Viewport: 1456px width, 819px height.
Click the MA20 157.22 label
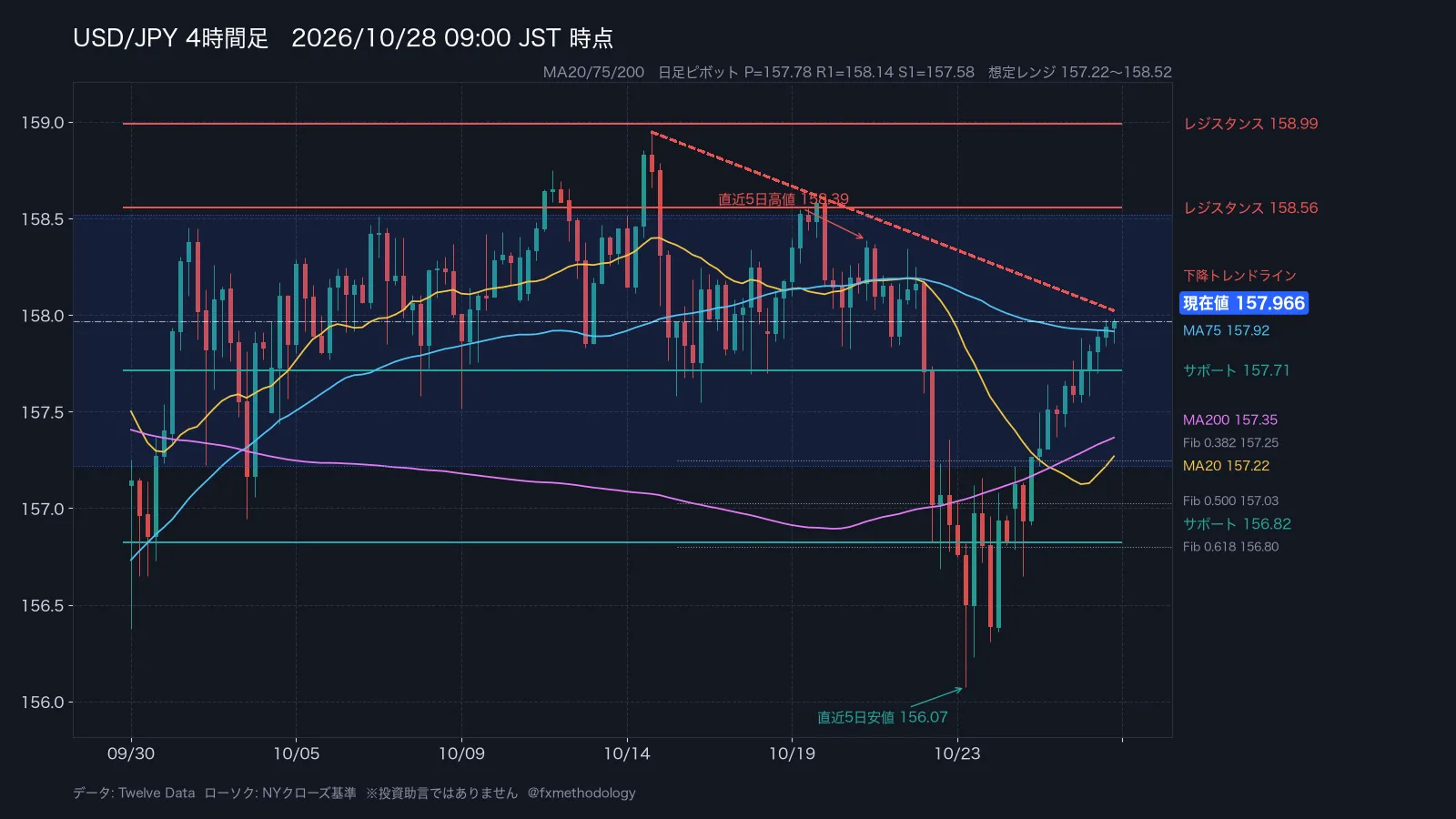tap(1226, 465)
